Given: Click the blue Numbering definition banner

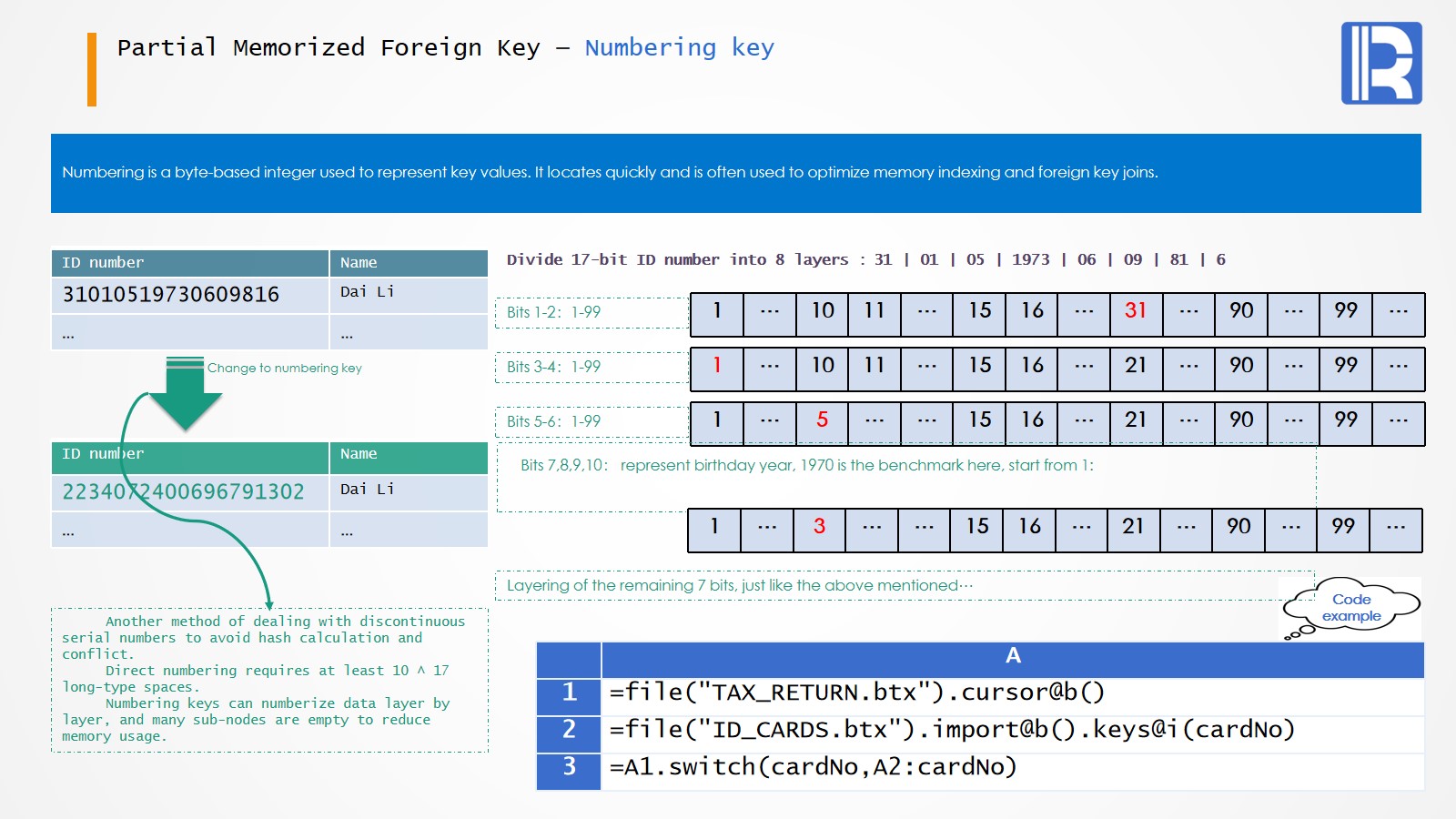Looking at the screenshot, I should click(735, 173).
